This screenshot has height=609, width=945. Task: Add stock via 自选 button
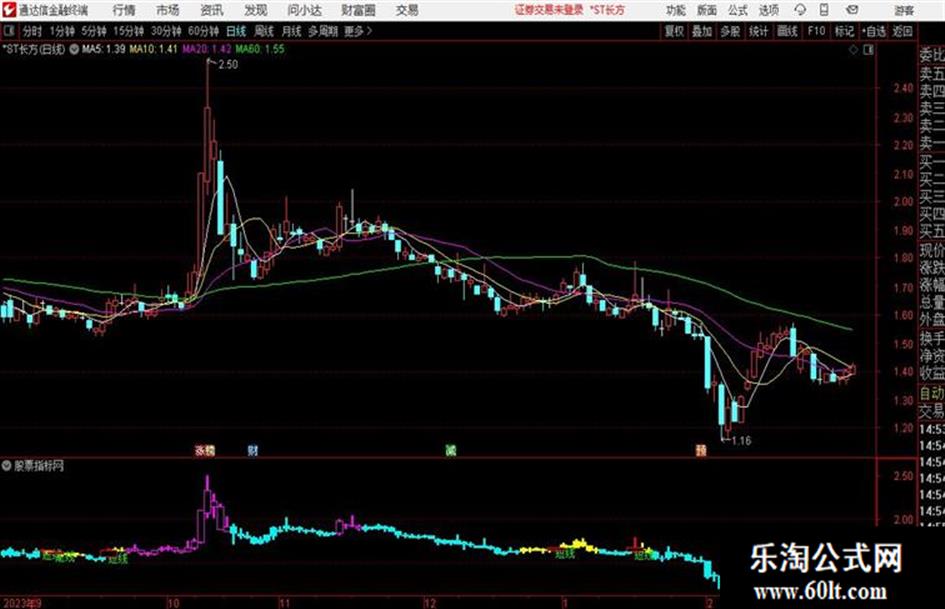873,31
